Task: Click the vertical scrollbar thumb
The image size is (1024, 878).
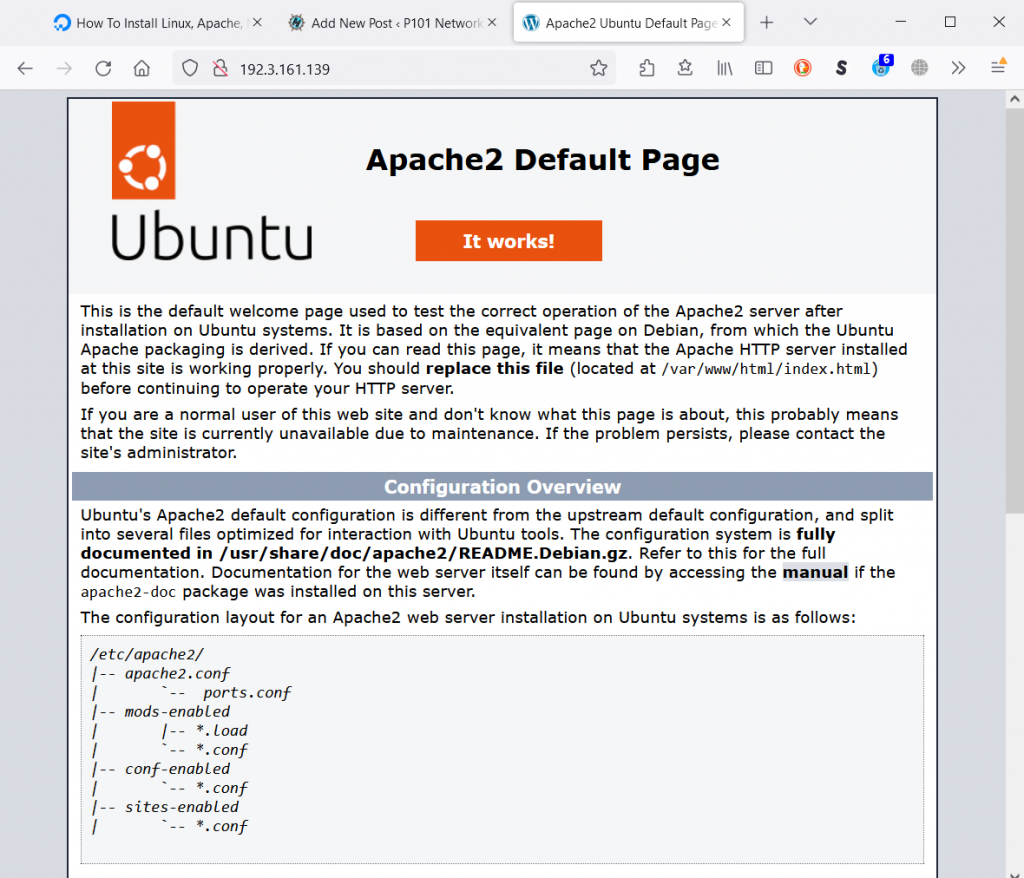Action: tap(1014, 311)
